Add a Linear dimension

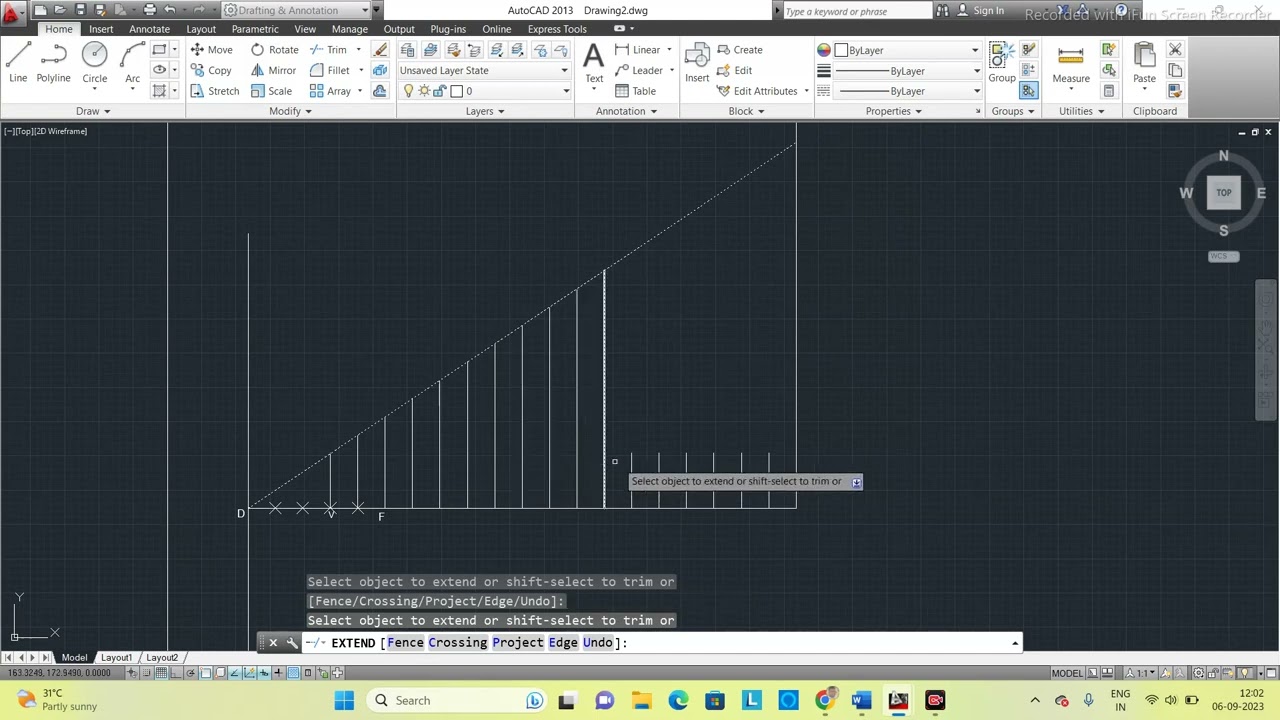pyautogui.click(x=638, y=50)
